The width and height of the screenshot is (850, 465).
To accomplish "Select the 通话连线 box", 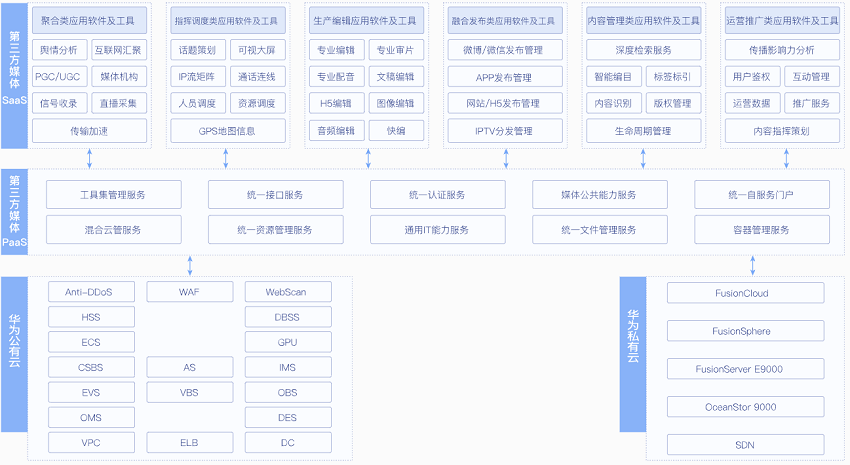I will pos(257,76).
